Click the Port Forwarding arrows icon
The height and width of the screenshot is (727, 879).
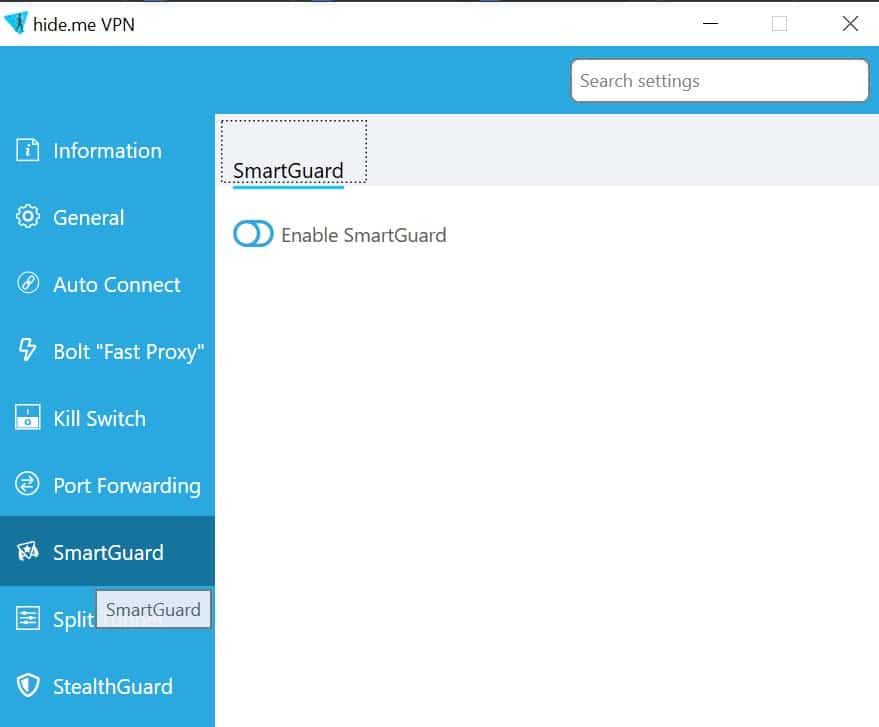pyautogui.click(x=27, y=484)
